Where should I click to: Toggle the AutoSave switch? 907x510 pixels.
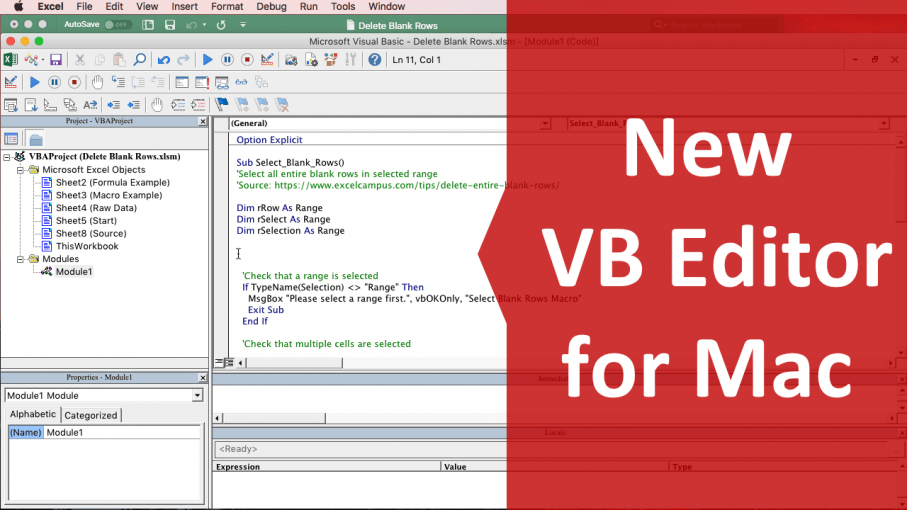tap(117, 23)
